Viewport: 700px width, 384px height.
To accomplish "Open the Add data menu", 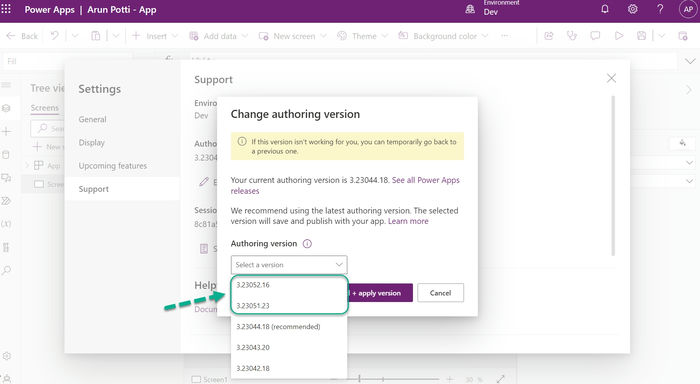I will (218, 36).
